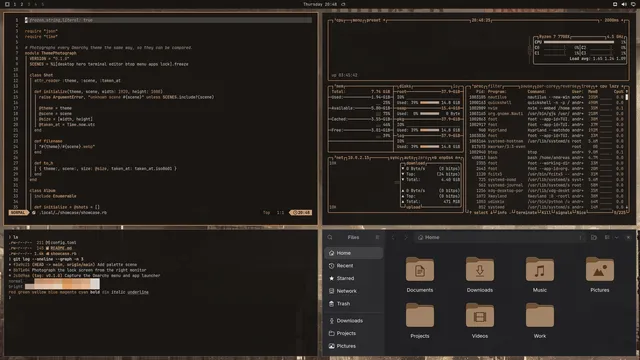Click the normal color palette strip in terminal
Screen dimensions: 640x360
[67, 281]
